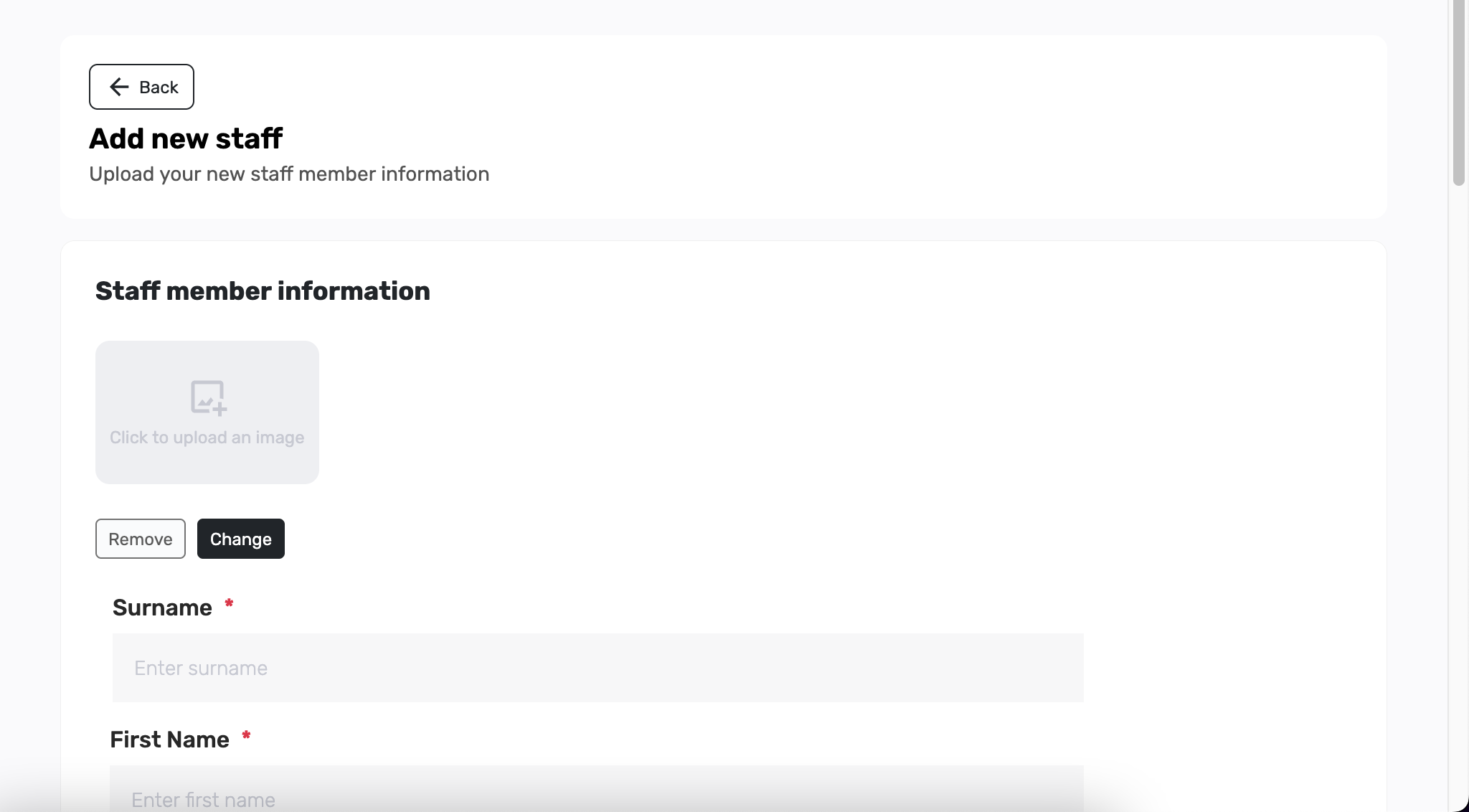Screen dimensions: 1469x812
Task: Click the word Back in the button
Action: 159,87
